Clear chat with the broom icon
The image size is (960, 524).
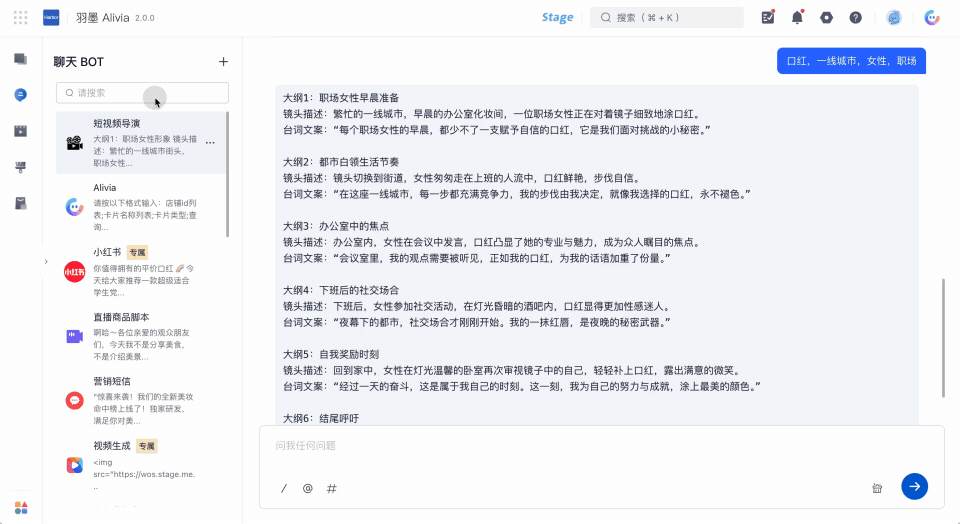[x=877, y=488]
